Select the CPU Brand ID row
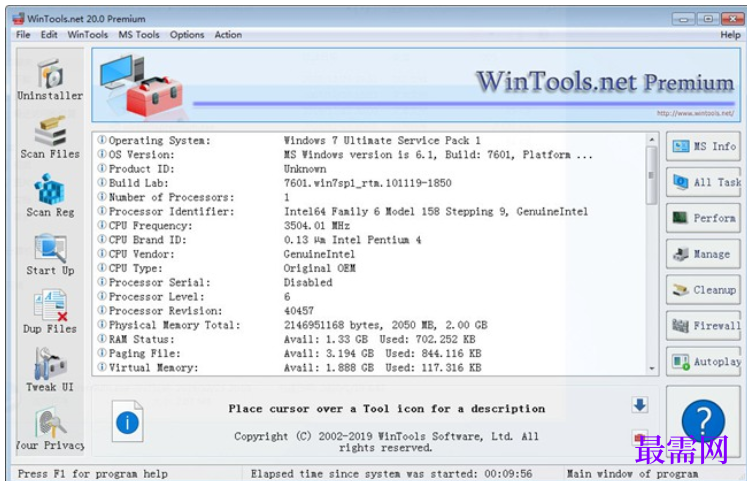Screen dimensions: 747x481 click(369, 240)
